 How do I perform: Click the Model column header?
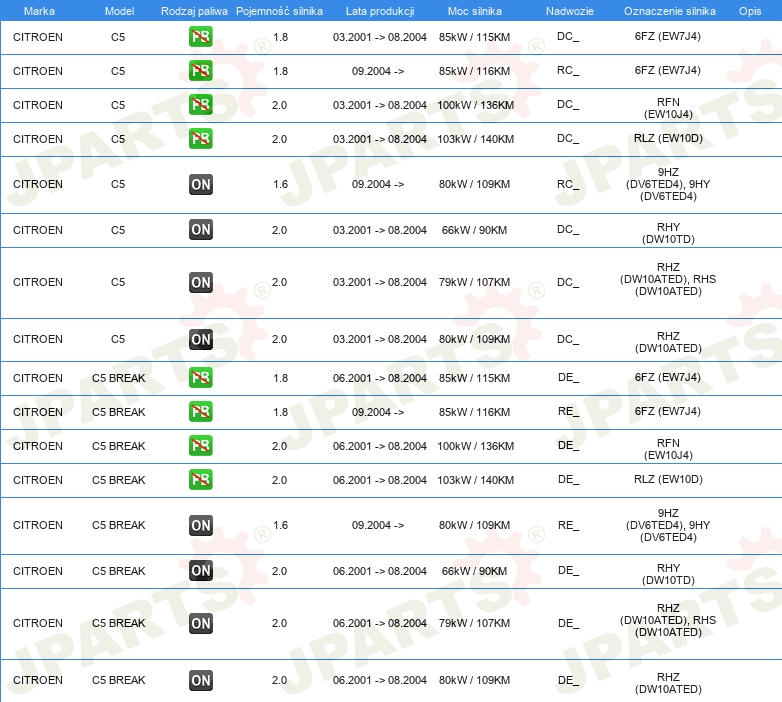point(120,11)
